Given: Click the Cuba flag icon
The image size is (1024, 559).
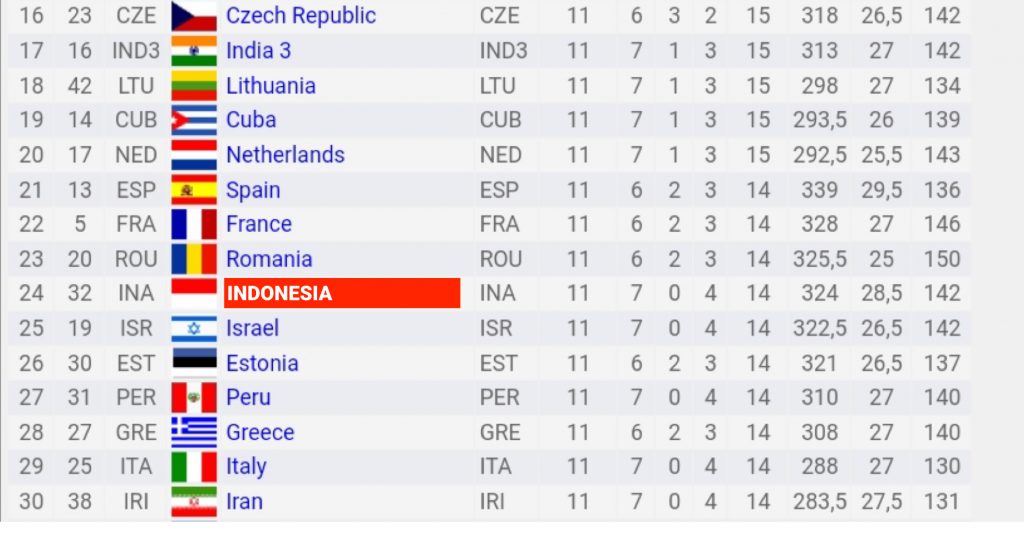Looking at the screenshot, I should pyautogui.click(x=194, y=120).
